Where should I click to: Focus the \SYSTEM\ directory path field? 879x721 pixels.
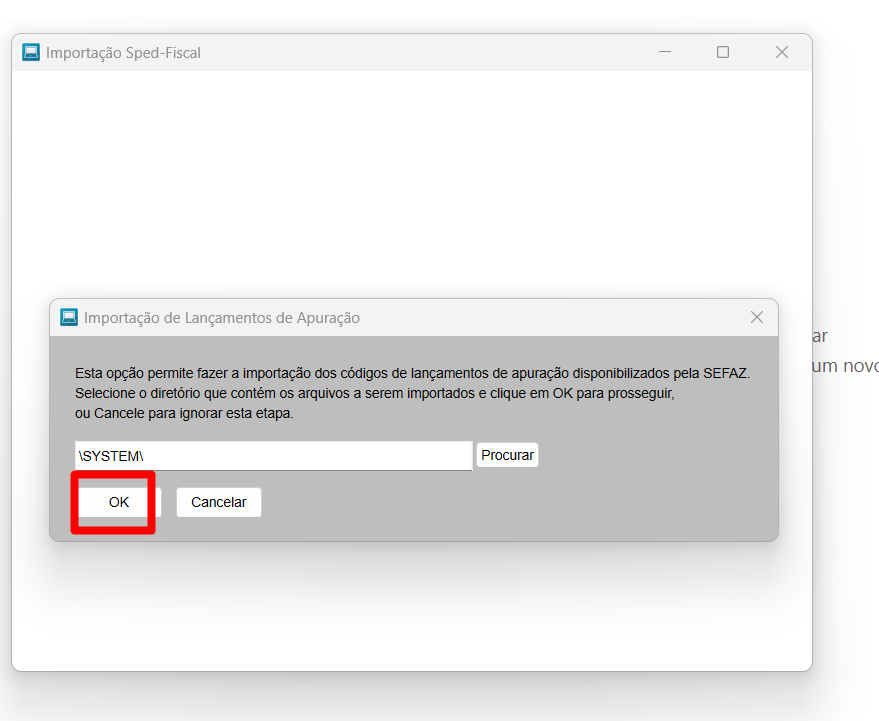coord(274,456)
